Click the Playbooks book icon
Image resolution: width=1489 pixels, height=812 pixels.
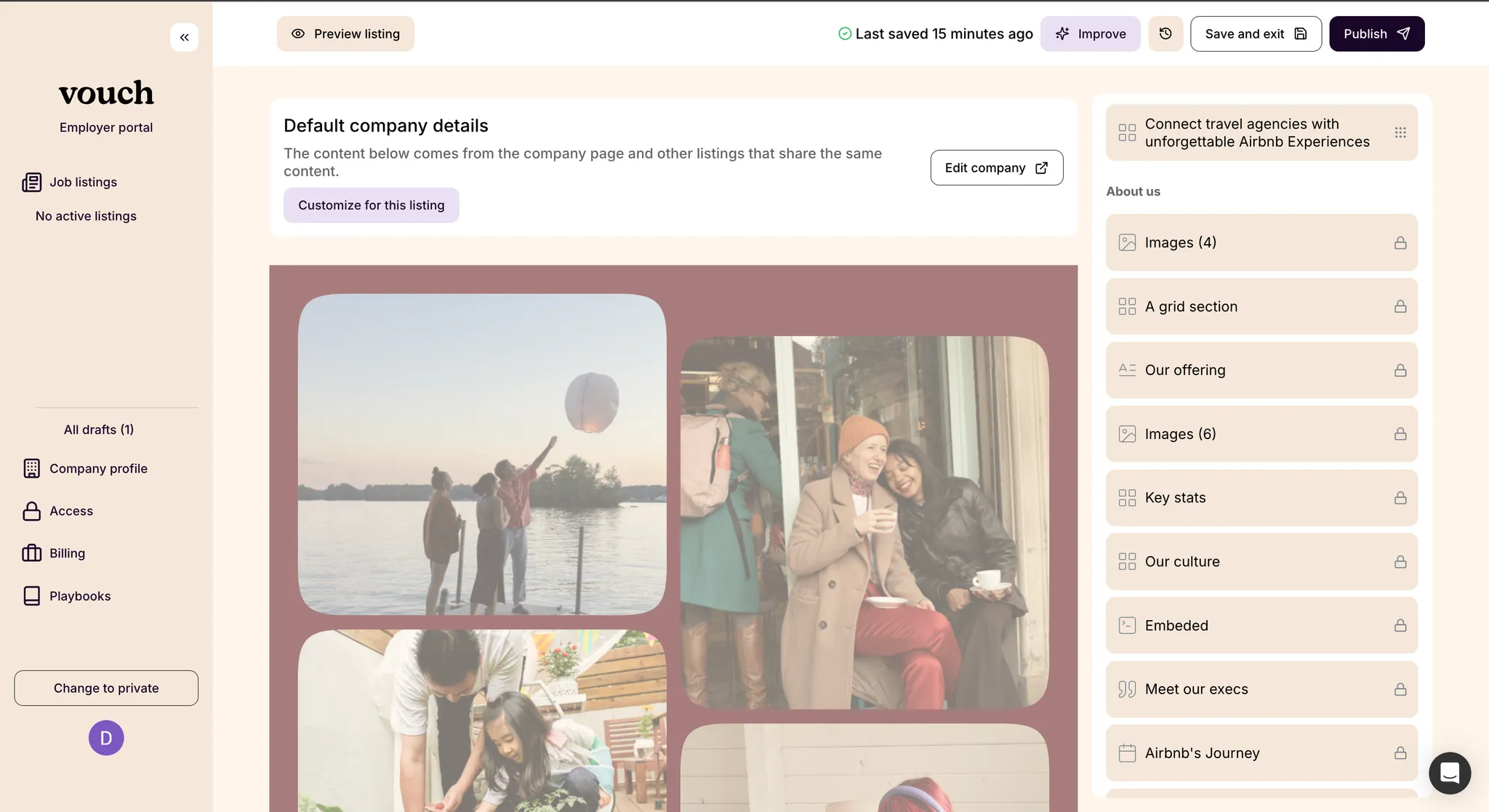coord(32,596)
